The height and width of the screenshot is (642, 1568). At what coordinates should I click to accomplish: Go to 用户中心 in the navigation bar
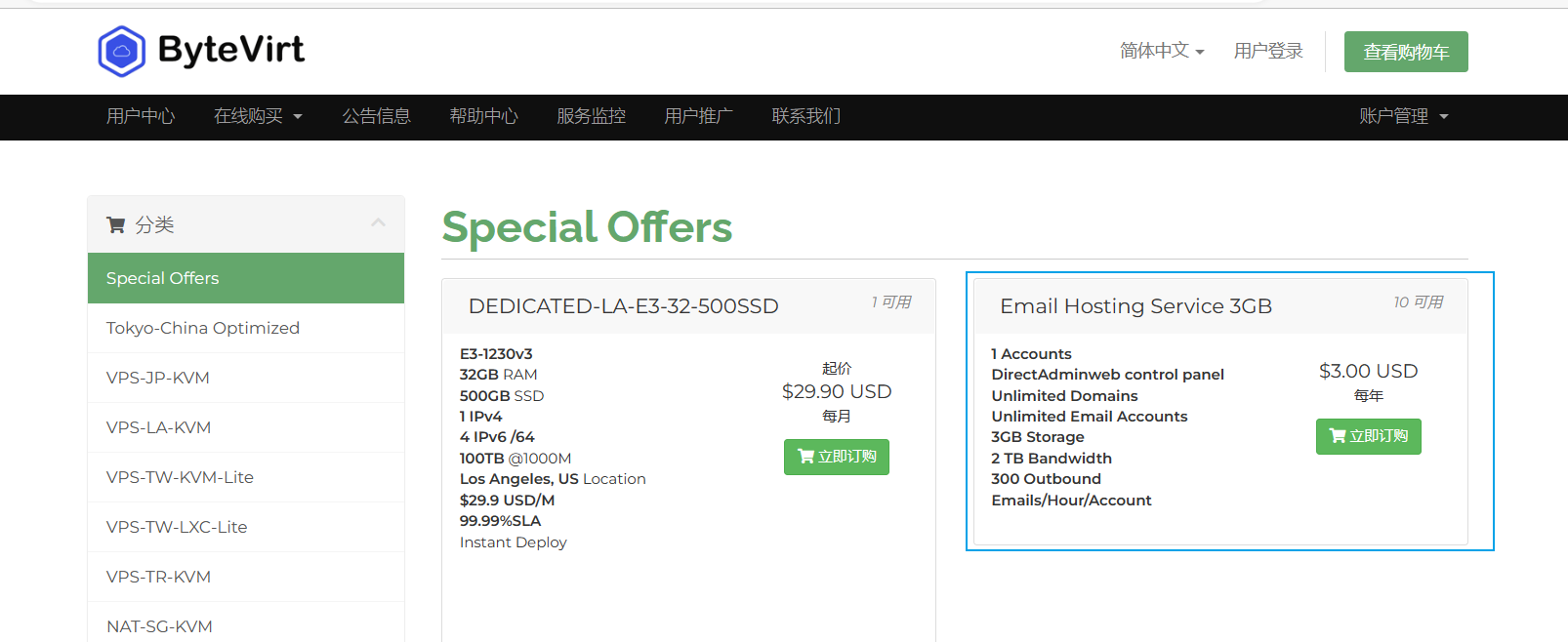tap(141, 116)
